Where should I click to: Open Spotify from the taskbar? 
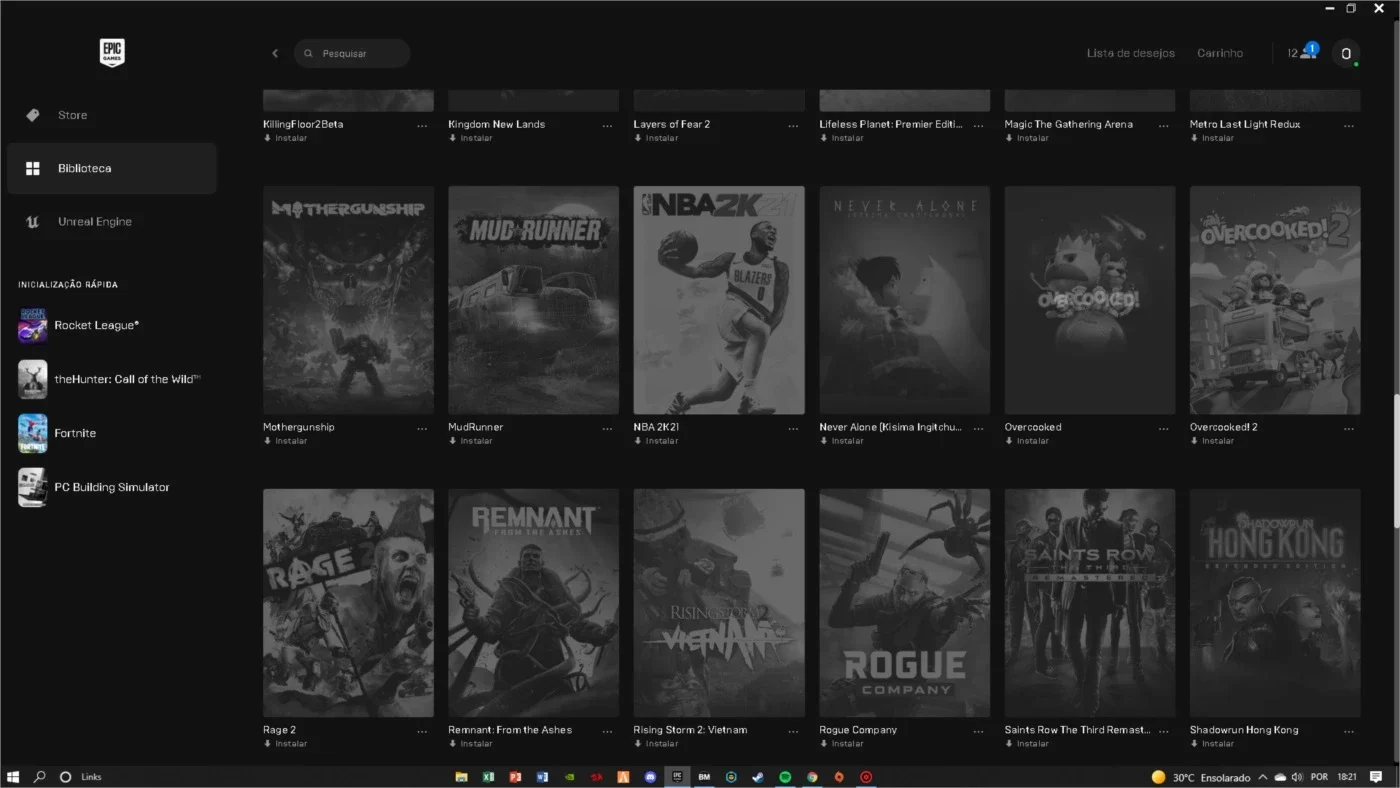click(785, 777)
